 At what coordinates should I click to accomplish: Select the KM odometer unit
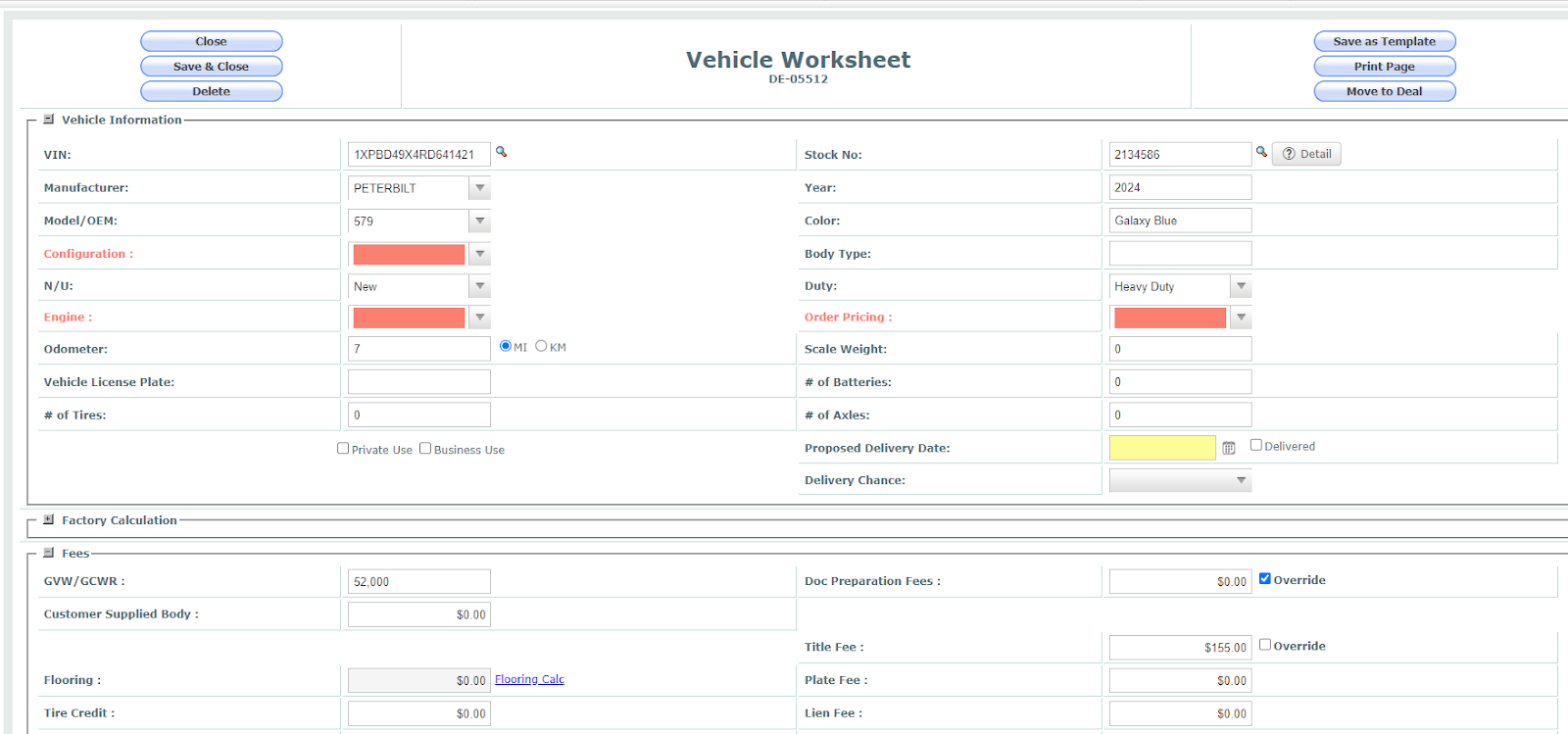pos(541,346)
